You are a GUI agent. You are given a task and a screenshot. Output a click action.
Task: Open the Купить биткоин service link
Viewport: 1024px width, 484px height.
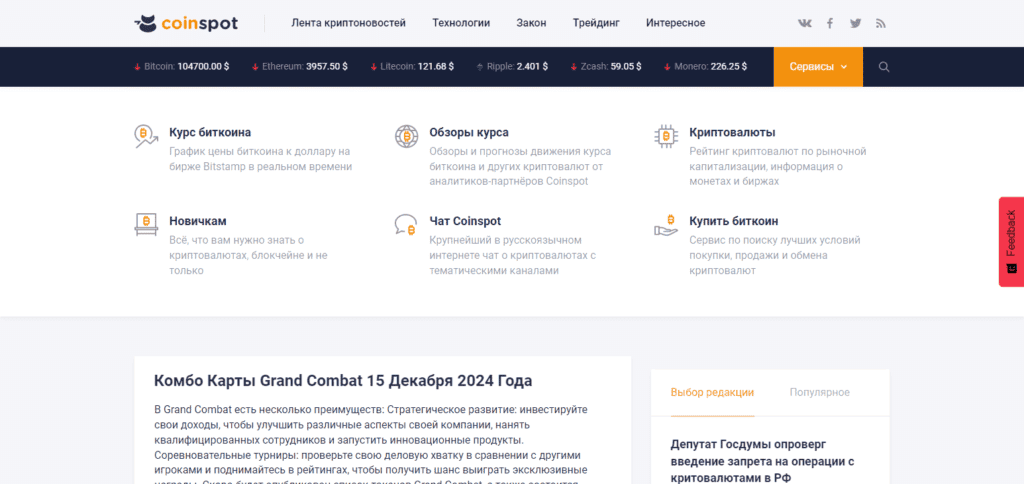(733, 221)
